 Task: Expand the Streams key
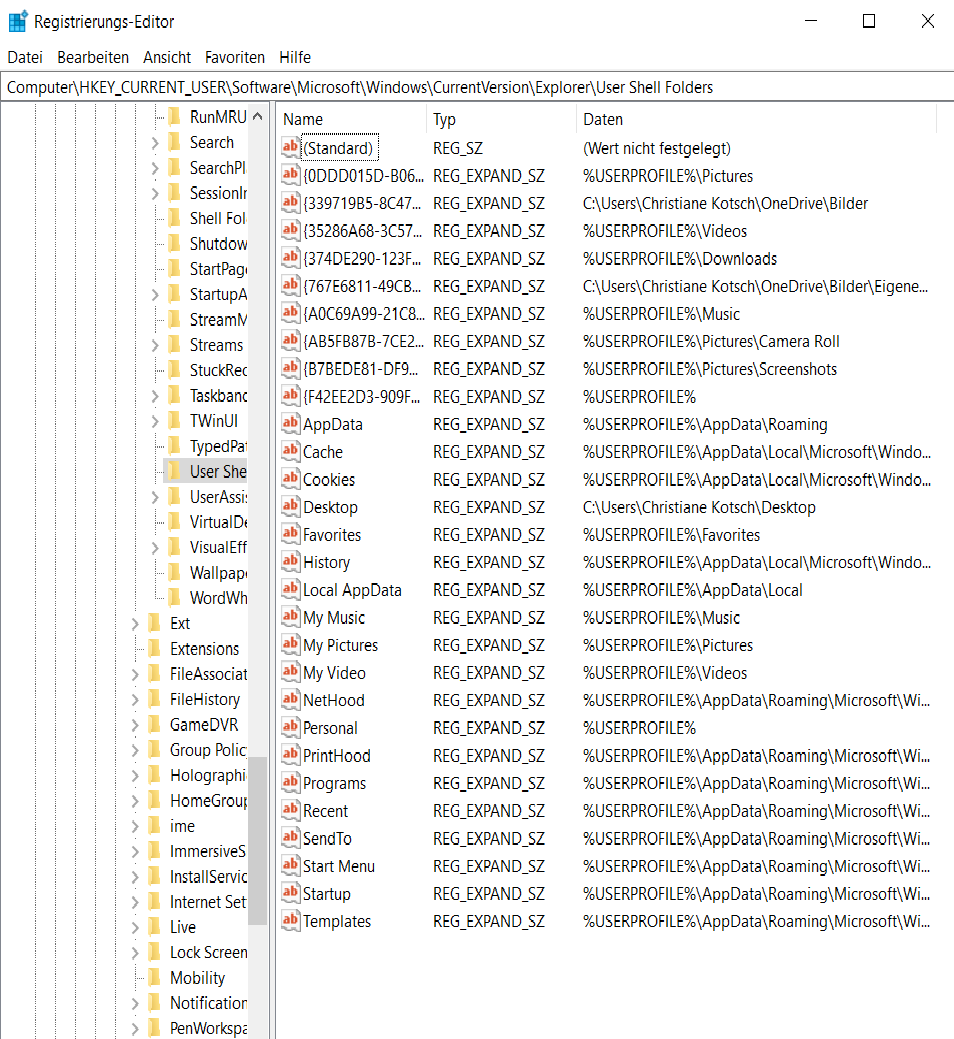tap(154, 345)
